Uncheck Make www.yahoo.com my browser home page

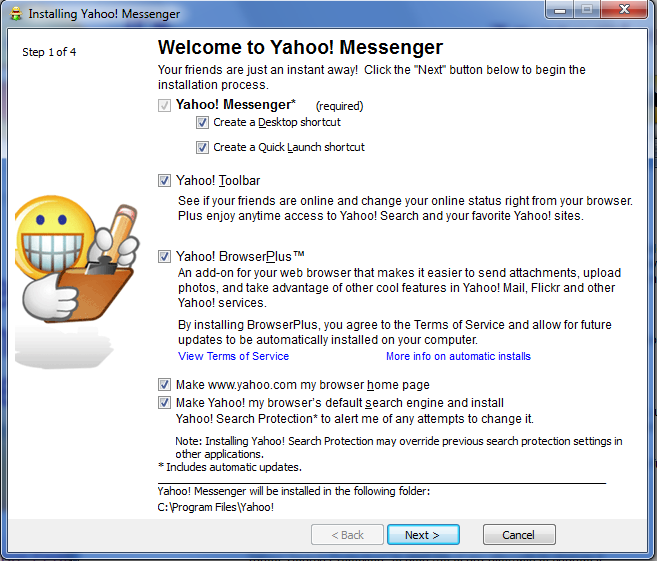coord(164,384)
